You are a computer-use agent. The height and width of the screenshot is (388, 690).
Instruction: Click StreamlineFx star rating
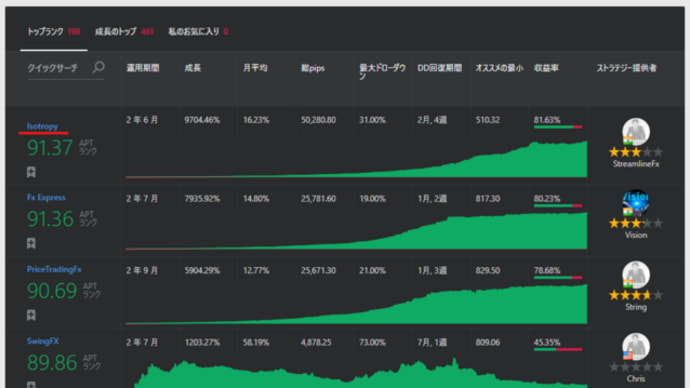coord(636,152)
